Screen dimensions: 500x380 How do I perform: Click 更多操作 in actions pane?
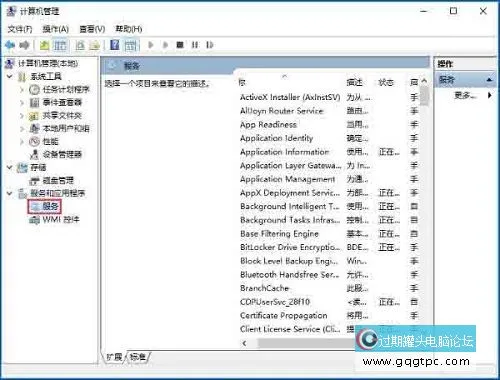point(465,96)
